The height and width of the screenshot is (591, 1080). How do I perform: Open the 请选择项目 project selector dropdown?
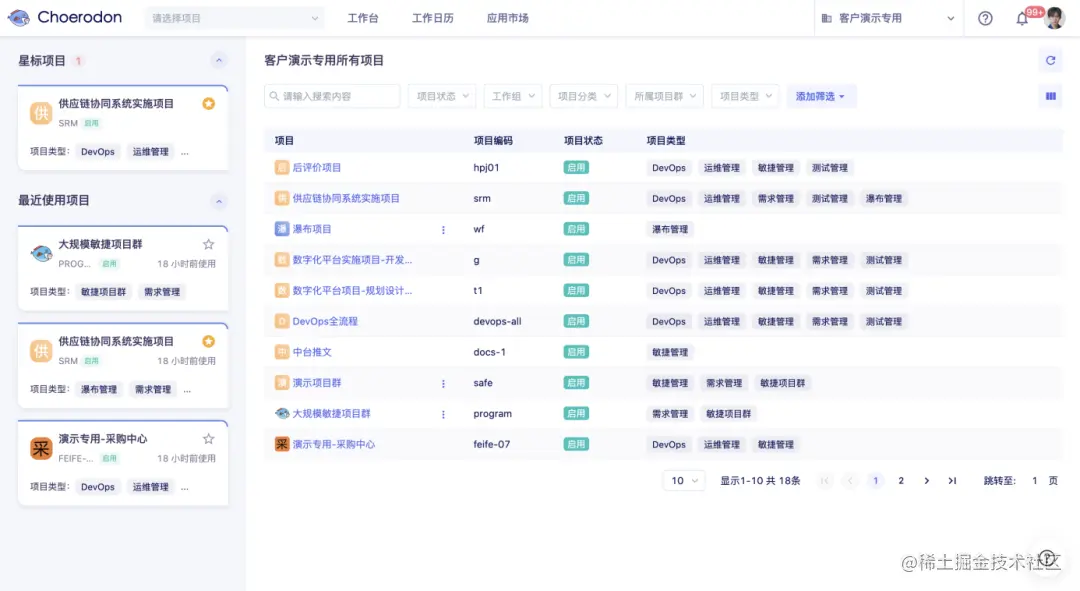234,19
